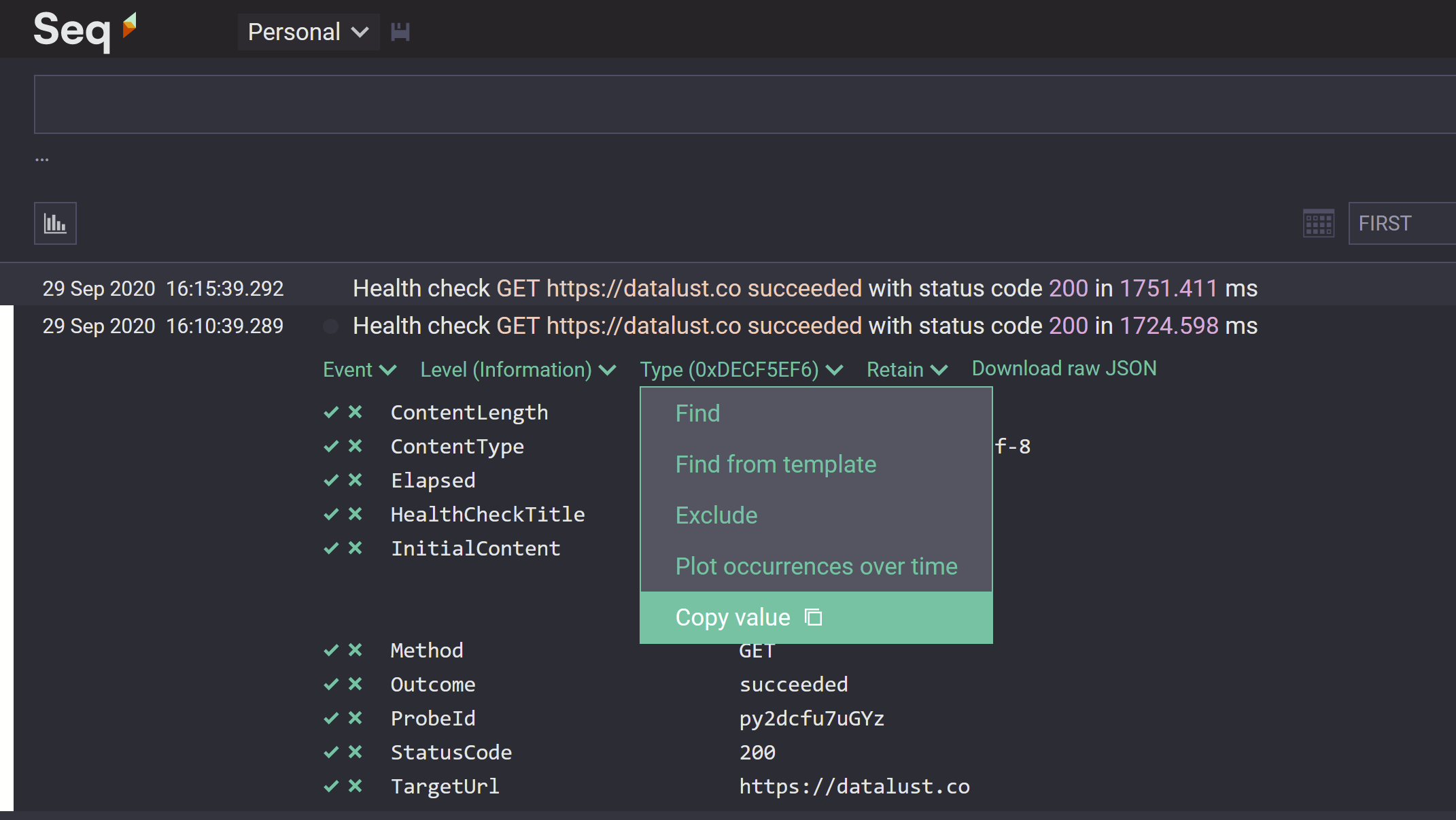Open the histogram chart view
The height and width of the screenshot is (820, 1456).
(55, 223)
